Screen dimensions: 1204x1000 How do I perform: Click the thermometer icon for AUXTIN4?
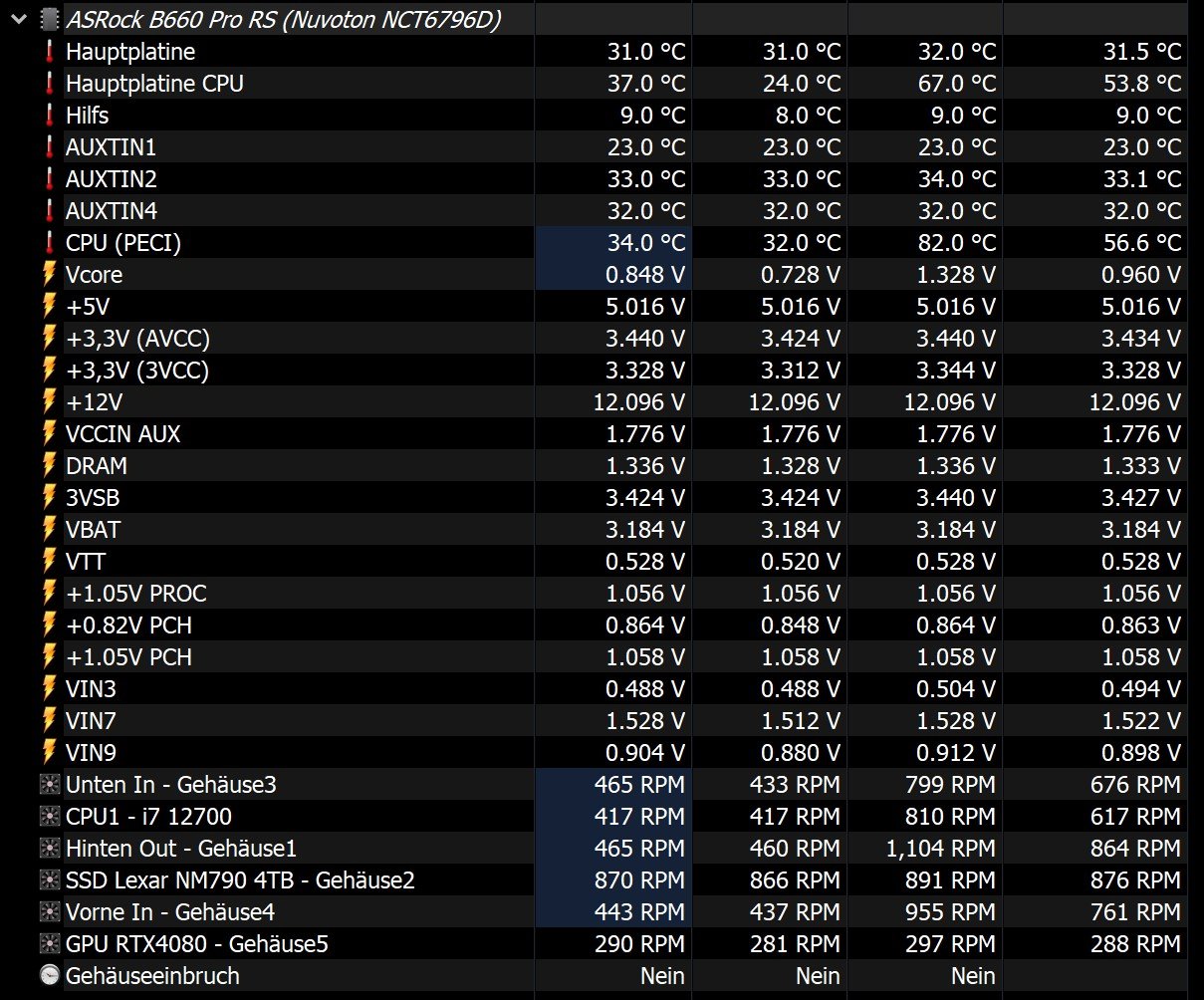pos(50,211)
